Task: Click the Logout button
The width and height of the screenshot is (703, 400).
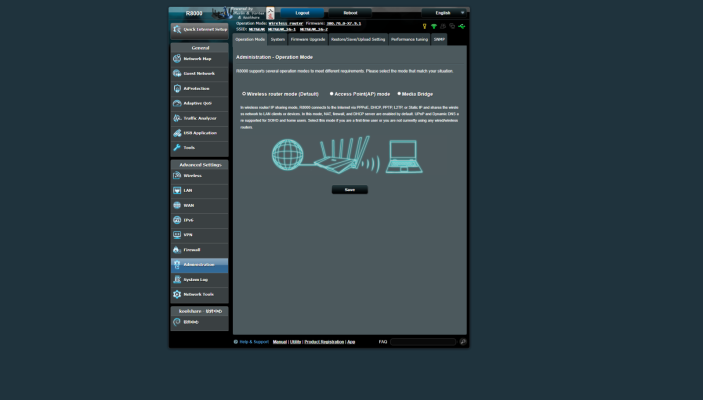Action: (302, 13)
